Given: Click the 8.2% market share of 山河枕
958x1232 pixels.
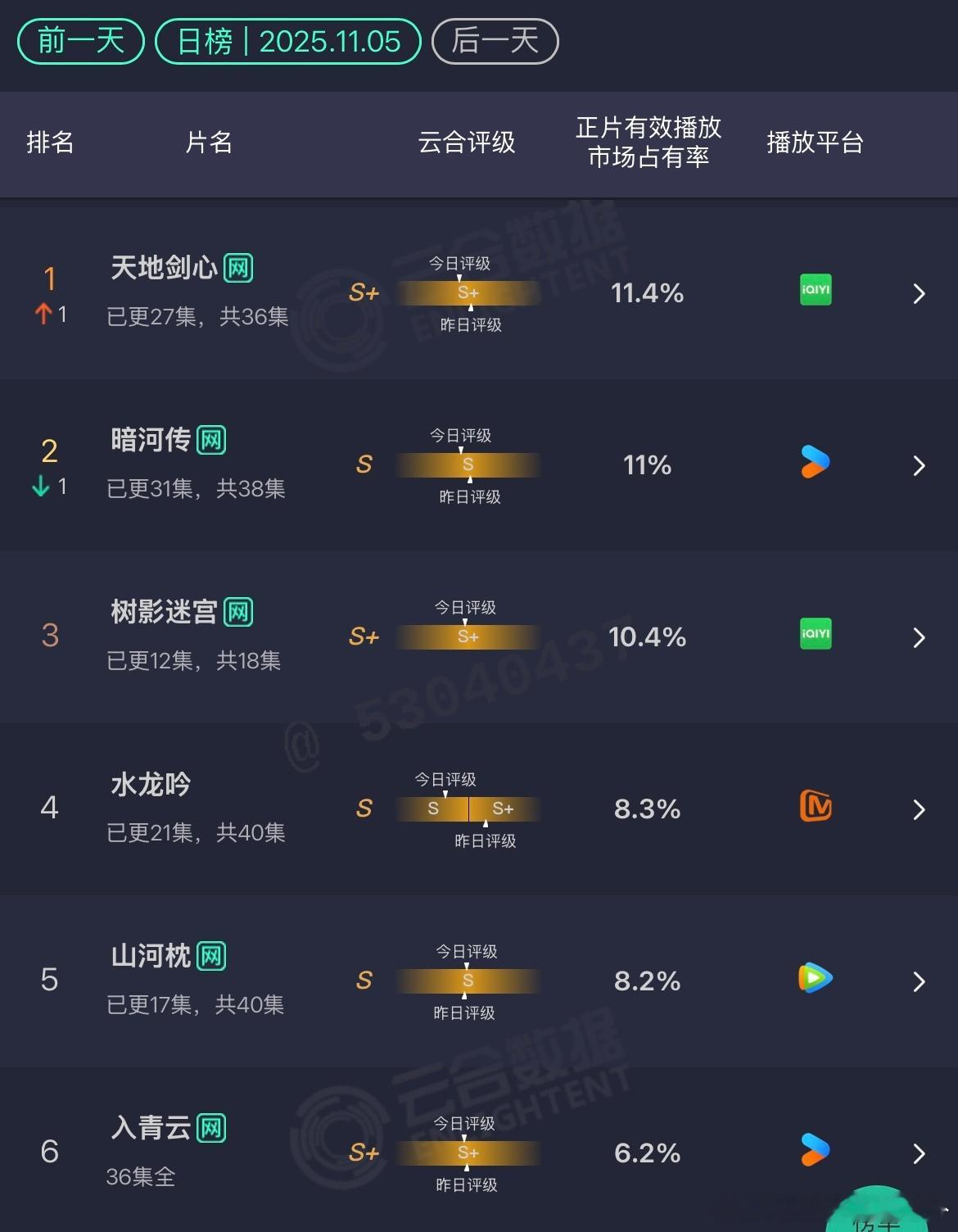Looking at the screenshot, I should (647, 981).
